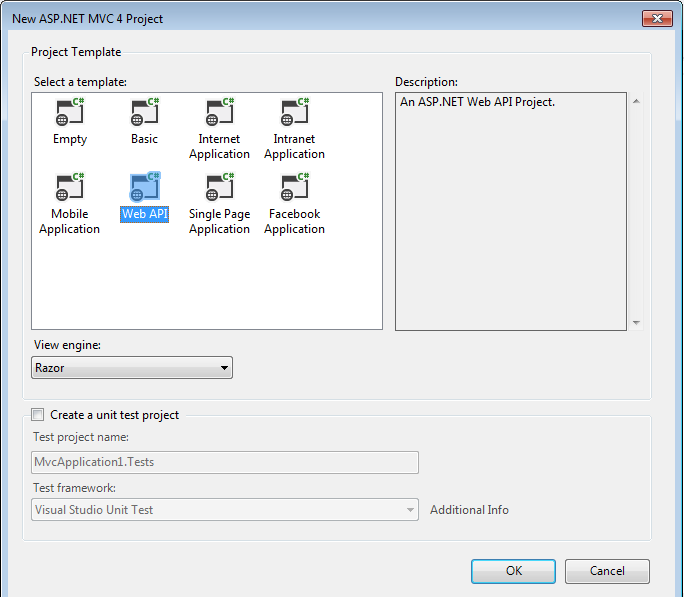Select the Mobile Application template icon
The image size is (684, 597).
[x=70, y=188]
